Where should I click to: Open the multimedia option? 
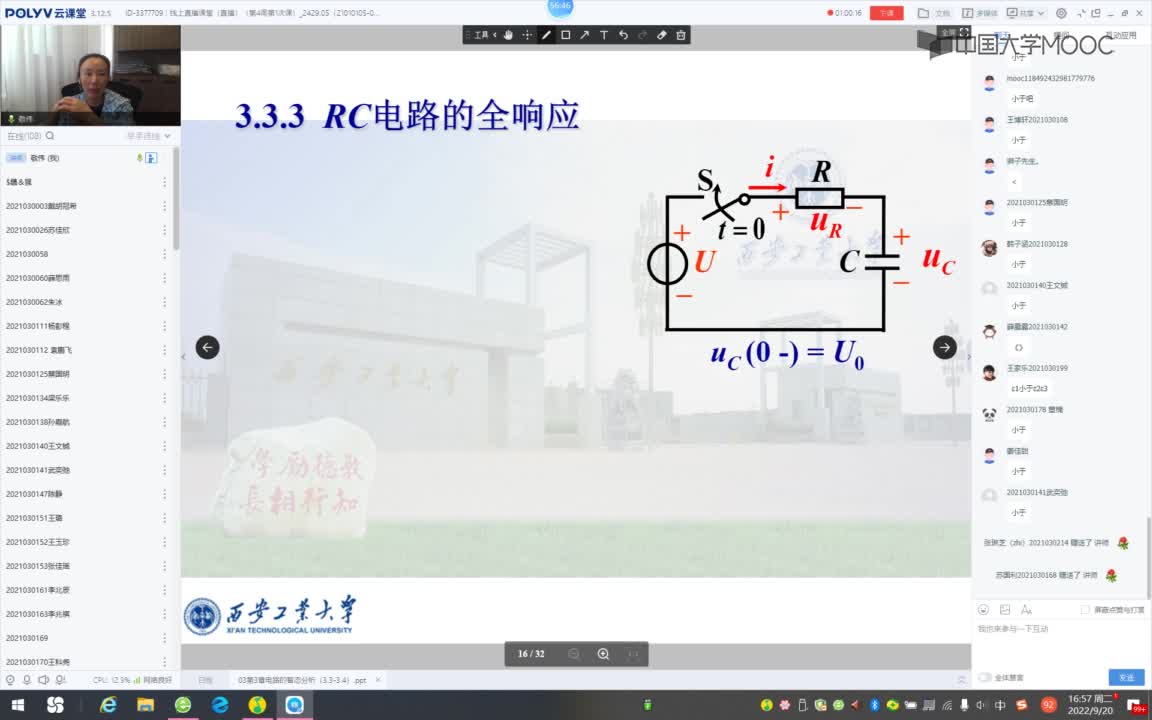(979, 13)
